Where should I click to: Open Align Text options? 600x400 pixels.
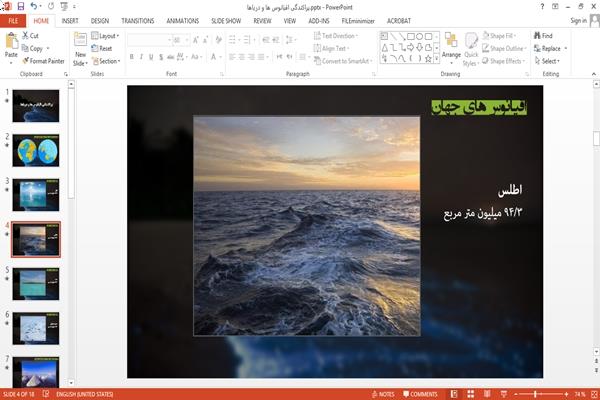coord(331,48)
